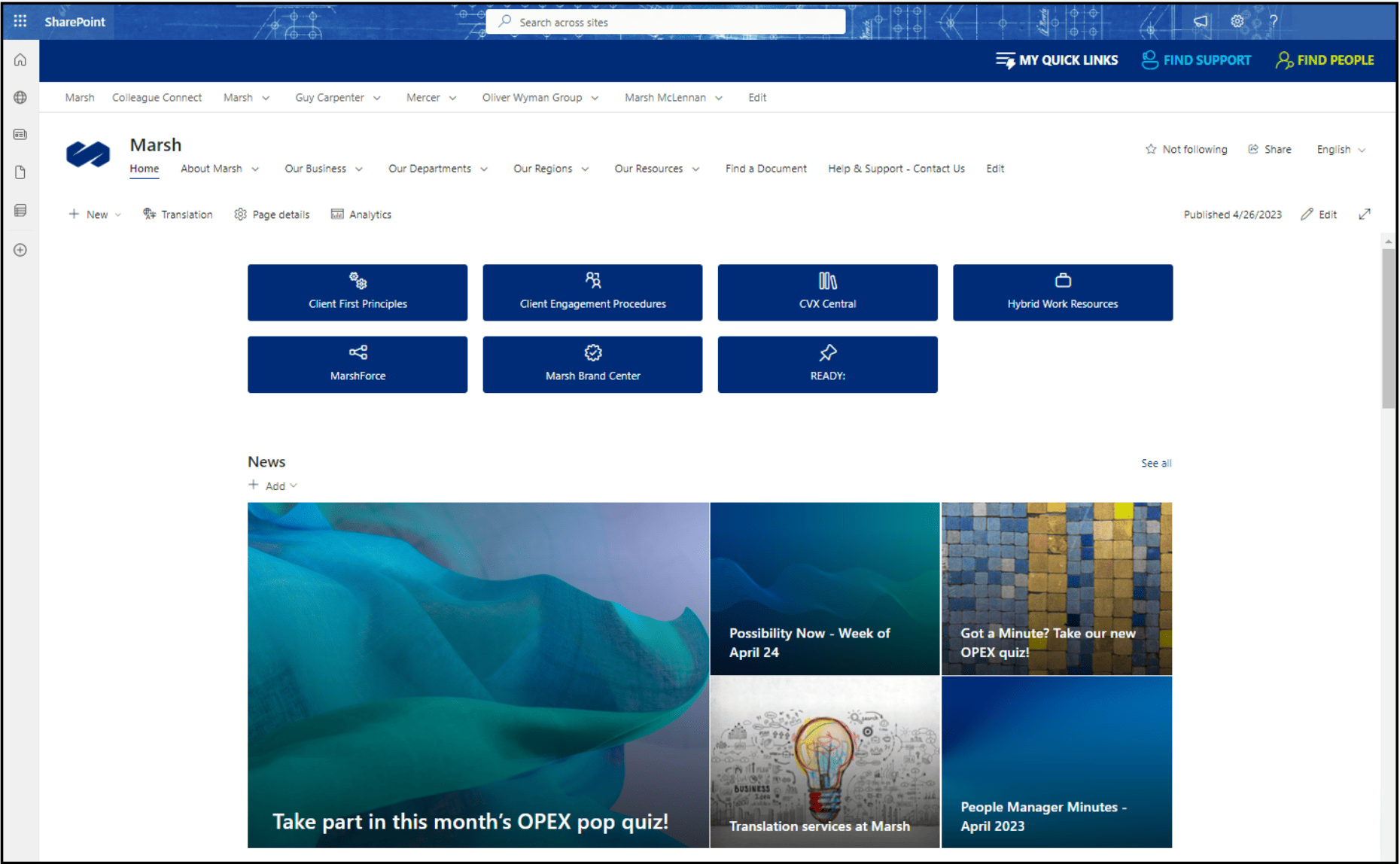Click Edit in the site navigation bar

995,169
